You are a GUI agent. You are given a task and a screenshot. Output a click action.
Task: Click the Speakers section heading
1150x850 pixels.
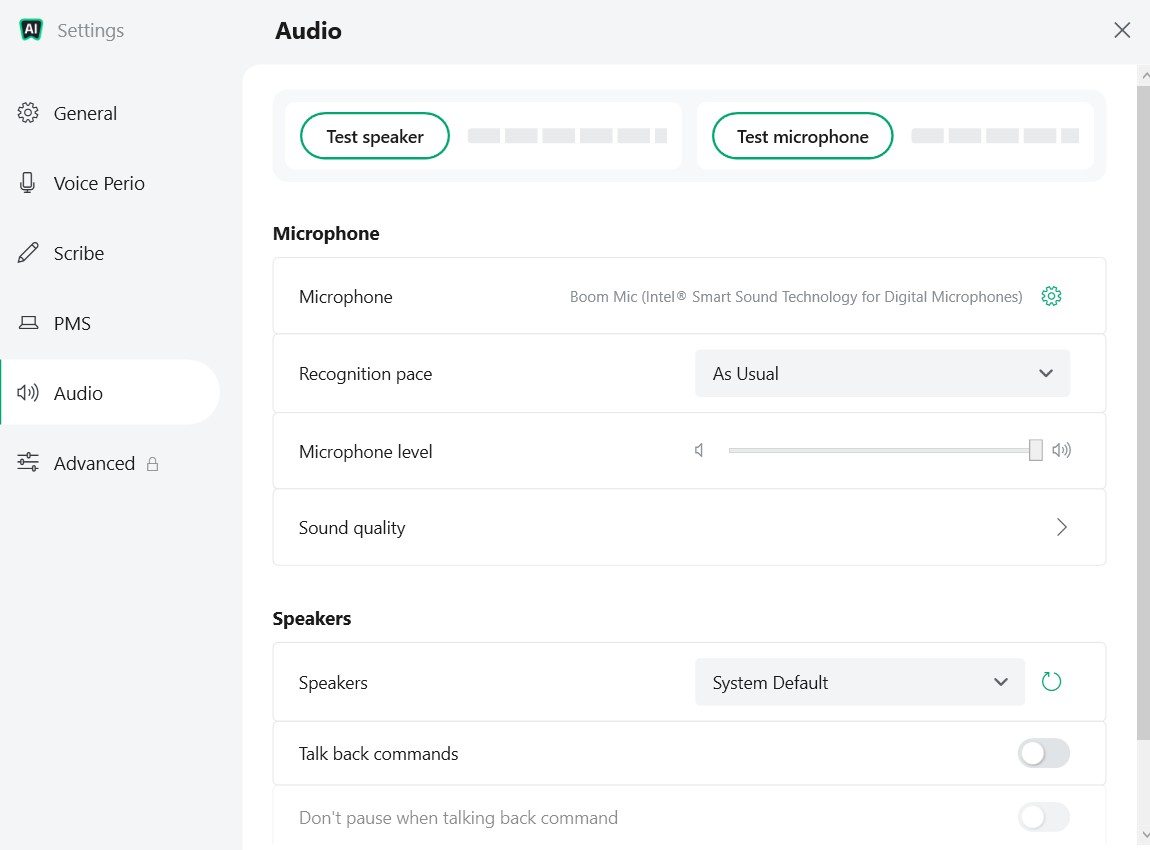click(312, 618)
